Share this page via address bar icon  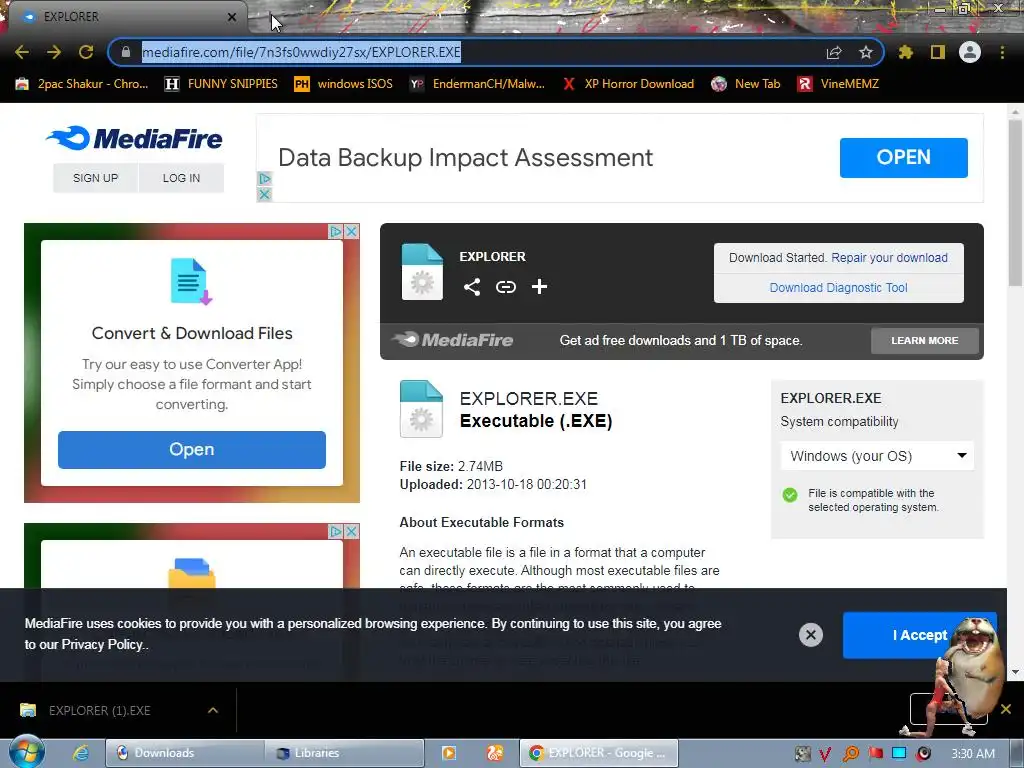(834, 52)
